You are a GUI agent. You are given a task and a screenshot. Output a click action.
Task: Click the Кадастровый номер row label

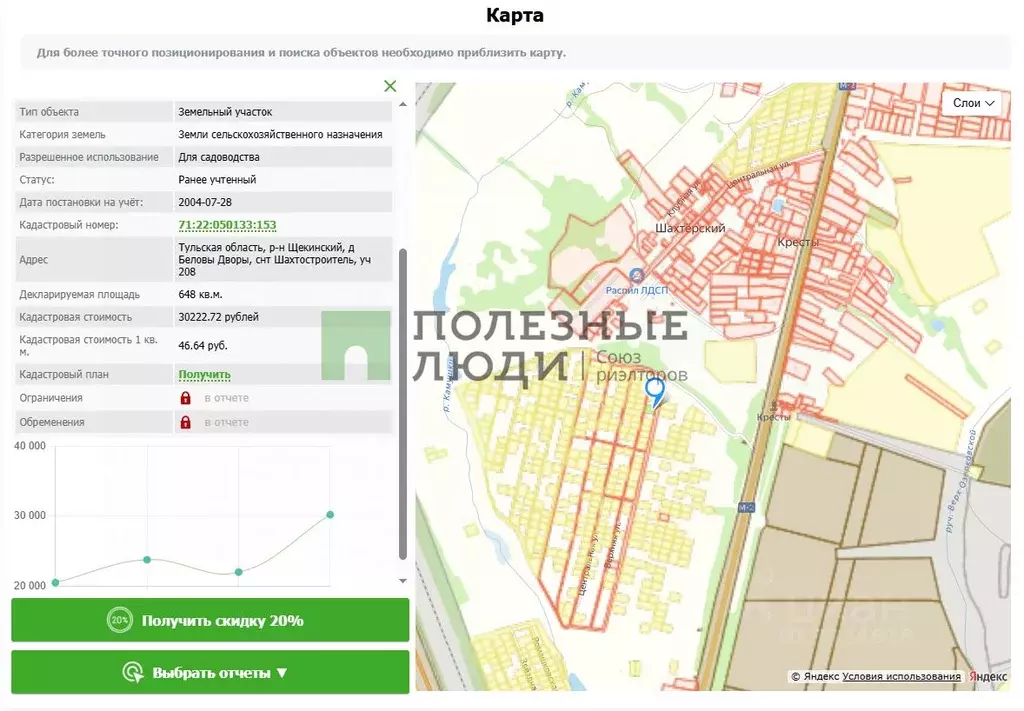[69, 225]
